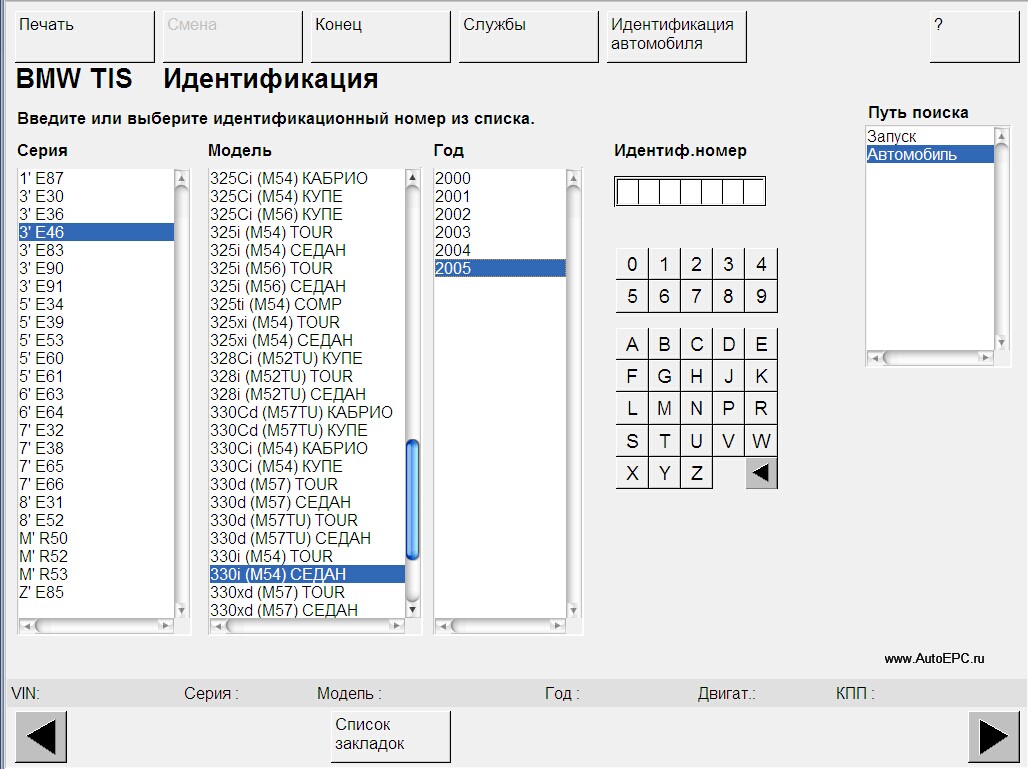Select model 328i (M52TU) СЕДАН
The image size is (1028, 769).
(x=307, y=394)
